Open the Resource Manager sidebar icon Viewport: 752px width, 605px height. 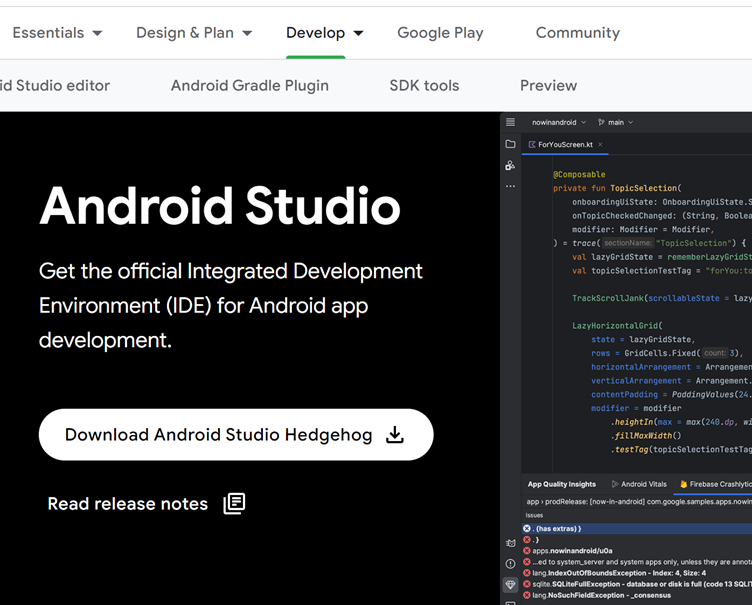[510, 166]
